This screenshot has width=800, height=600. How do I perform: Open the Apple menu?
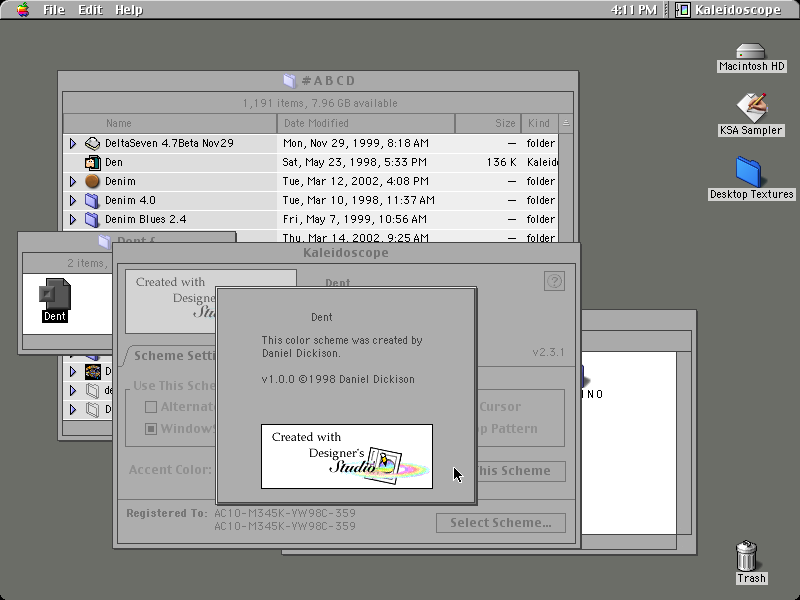click(22, 10)
